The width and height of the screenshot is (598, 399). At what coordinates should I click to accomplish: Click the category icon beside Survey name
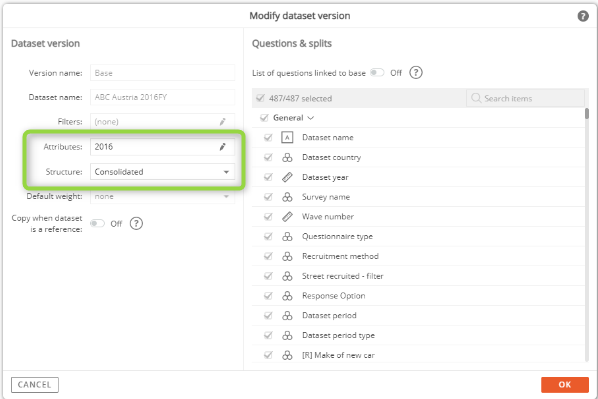coord(287,197)
